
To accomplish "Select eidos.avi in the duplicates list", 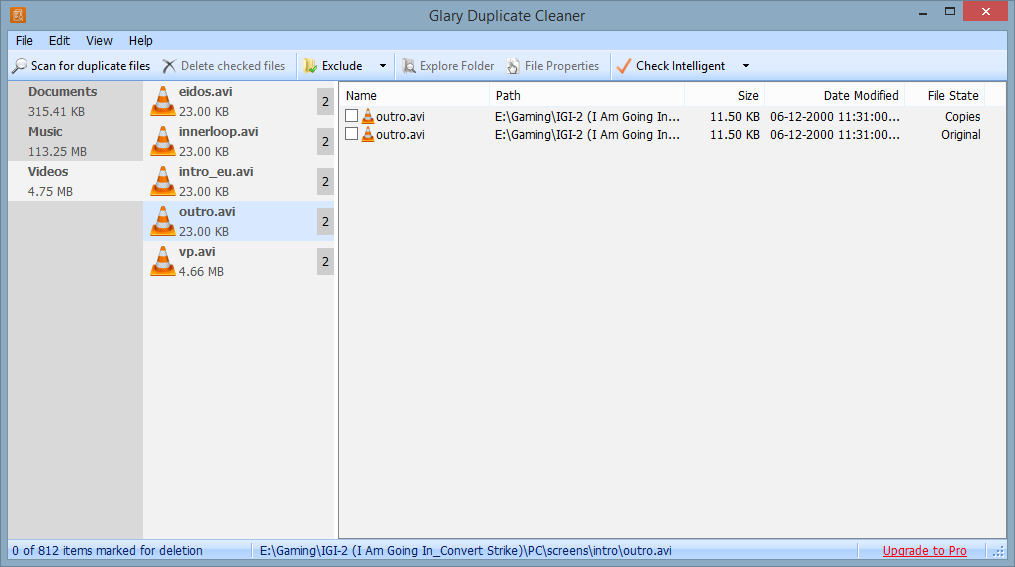I will 238,101.
